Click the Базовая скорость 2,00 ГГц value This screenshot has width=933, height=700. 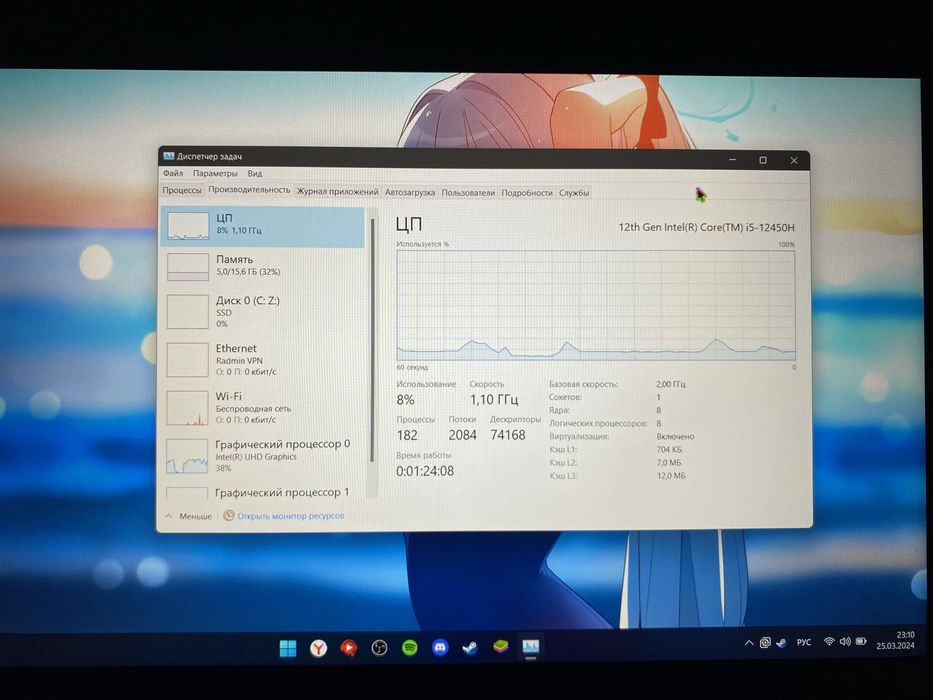[671, 385]
